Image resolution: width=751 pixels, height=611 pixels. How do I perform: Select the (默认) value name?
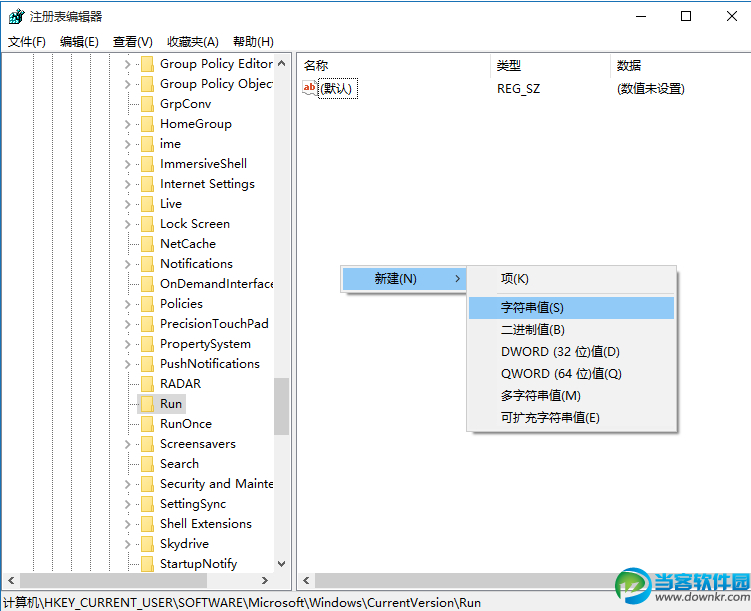point(338,89)
